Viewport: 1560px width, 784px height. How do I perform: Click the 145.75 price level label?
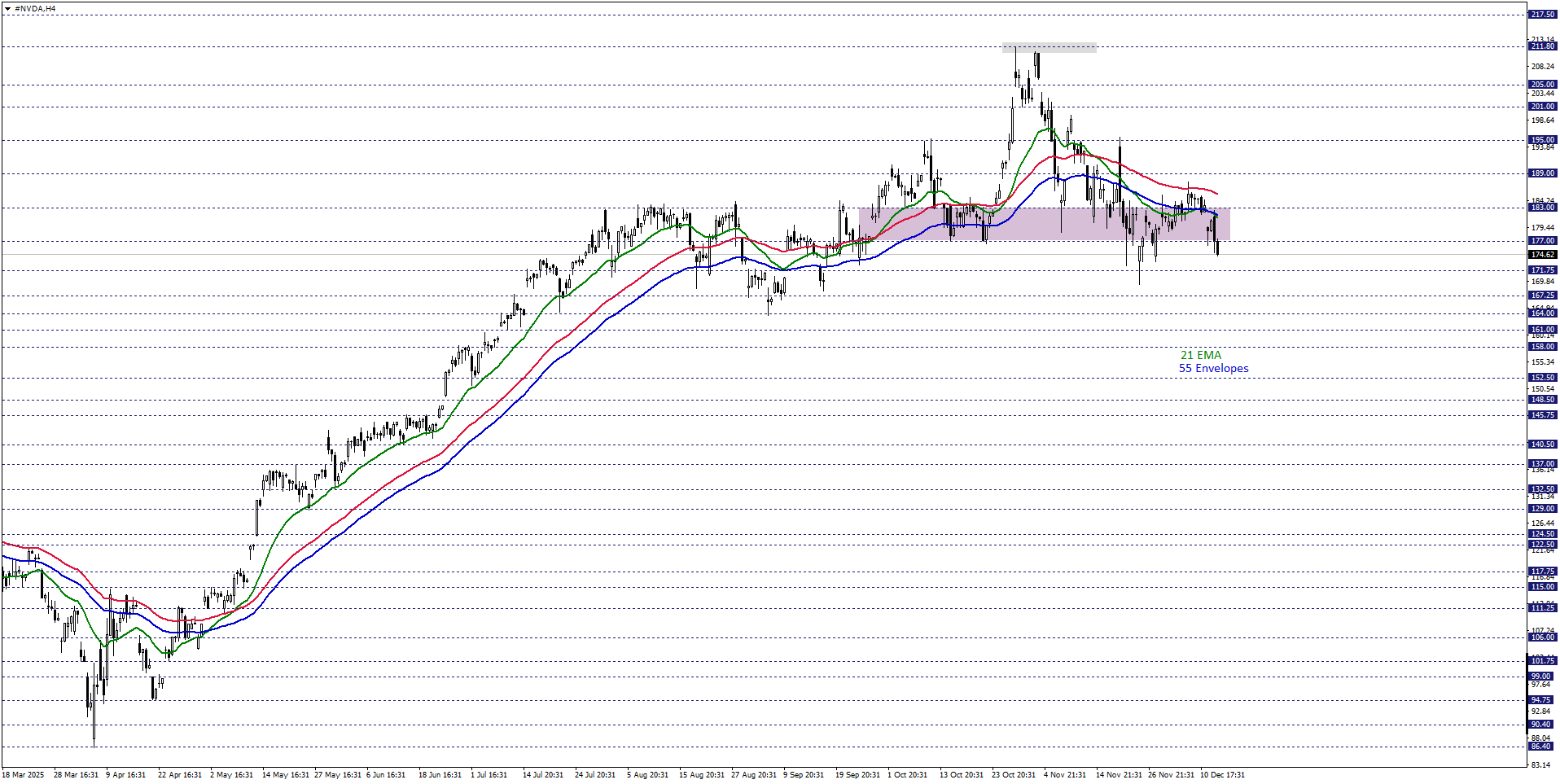(1542, 415)
